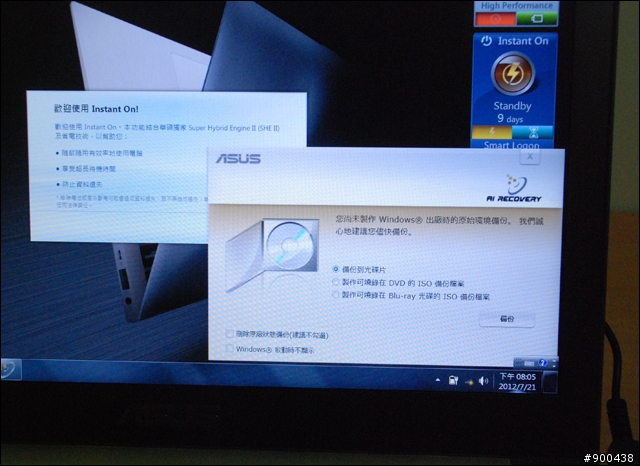Select the yellow lightning mode in Instant On widget
Viewport: 640px width, 466px height.
(492, 132)
